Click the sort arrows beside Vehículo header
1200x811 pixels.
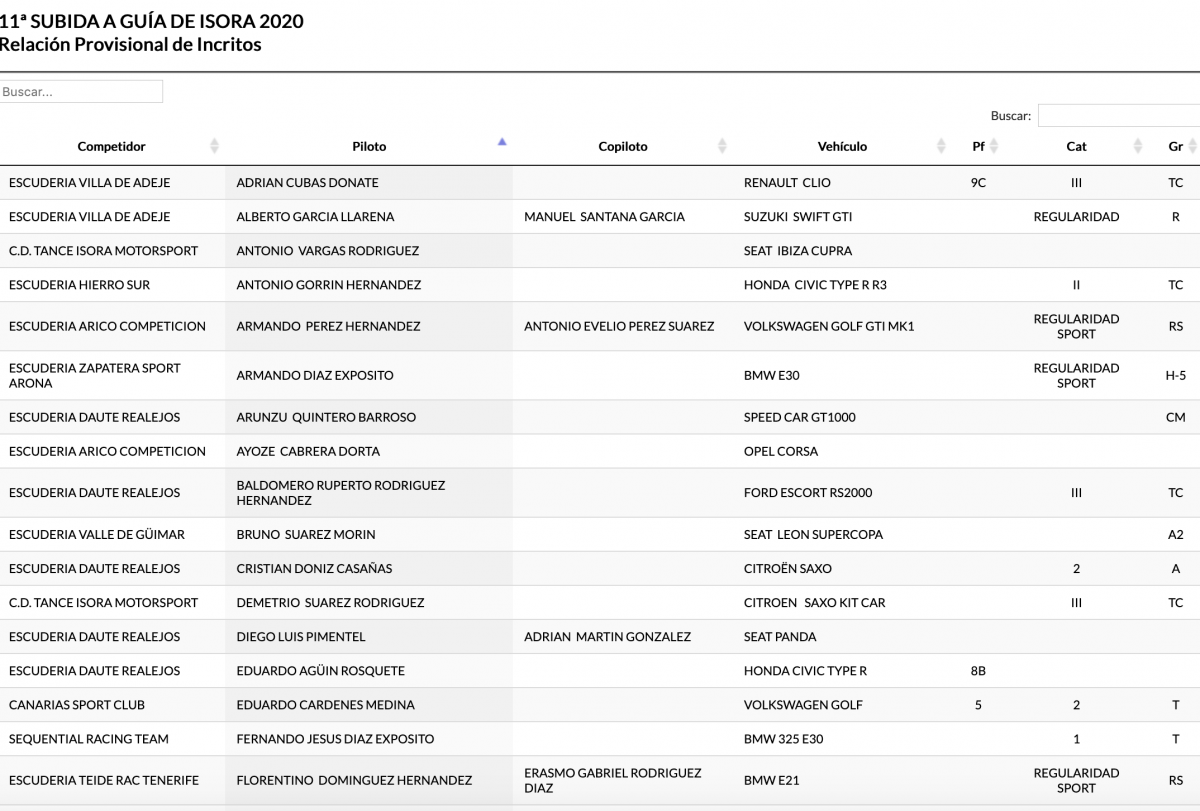(941, 147)
